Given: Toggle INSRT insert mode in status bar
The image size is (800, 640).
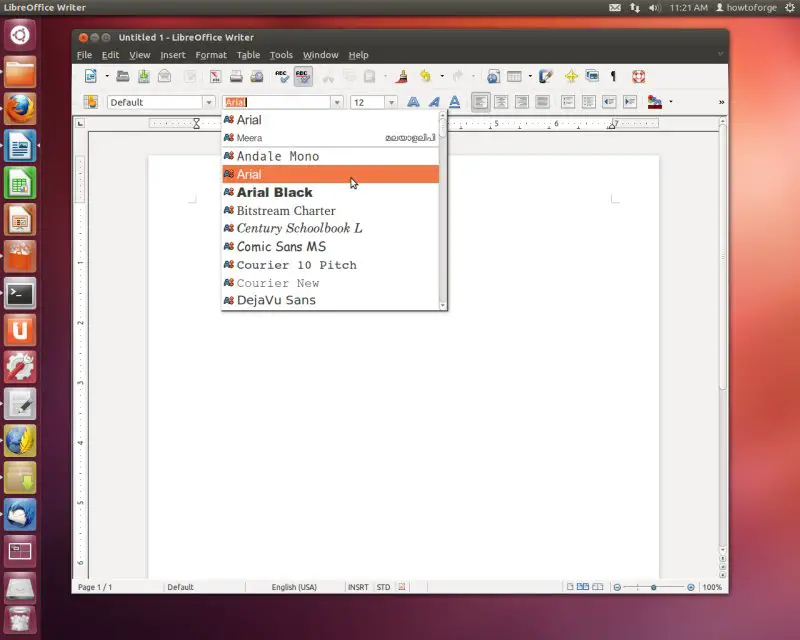Looking at the screenshot, I should click(358, 587).
